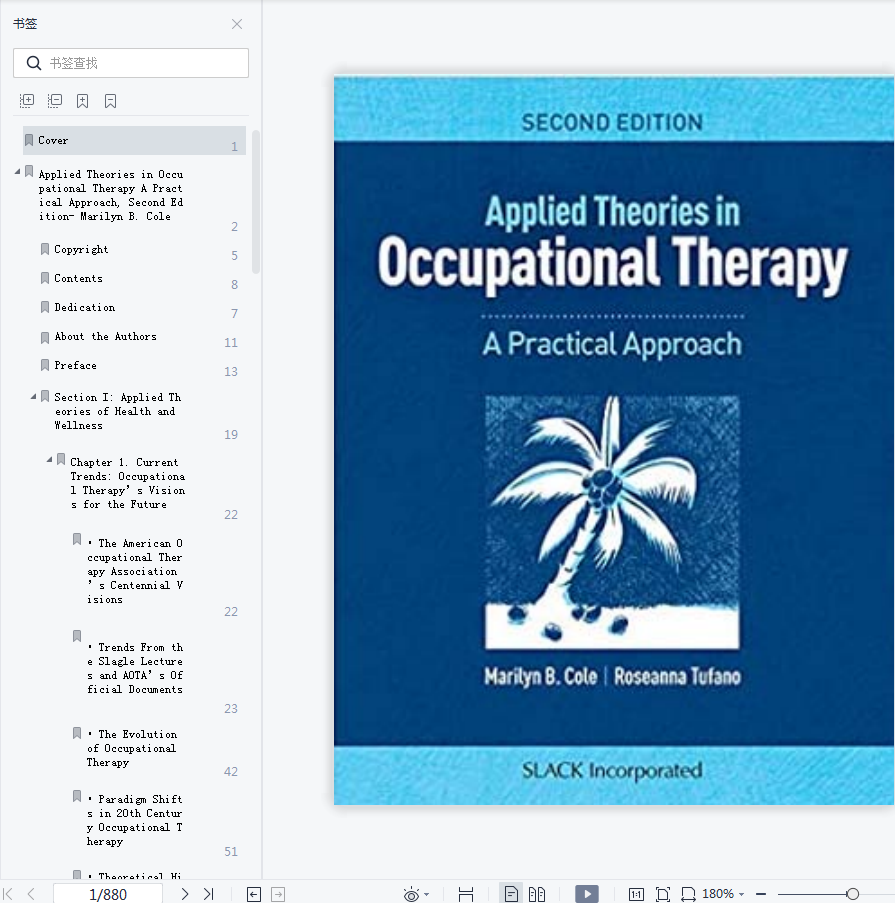895x903 pixels.
Task: Open the Applied Theories in Occupational Therapy bookmark
Action: 111,195
